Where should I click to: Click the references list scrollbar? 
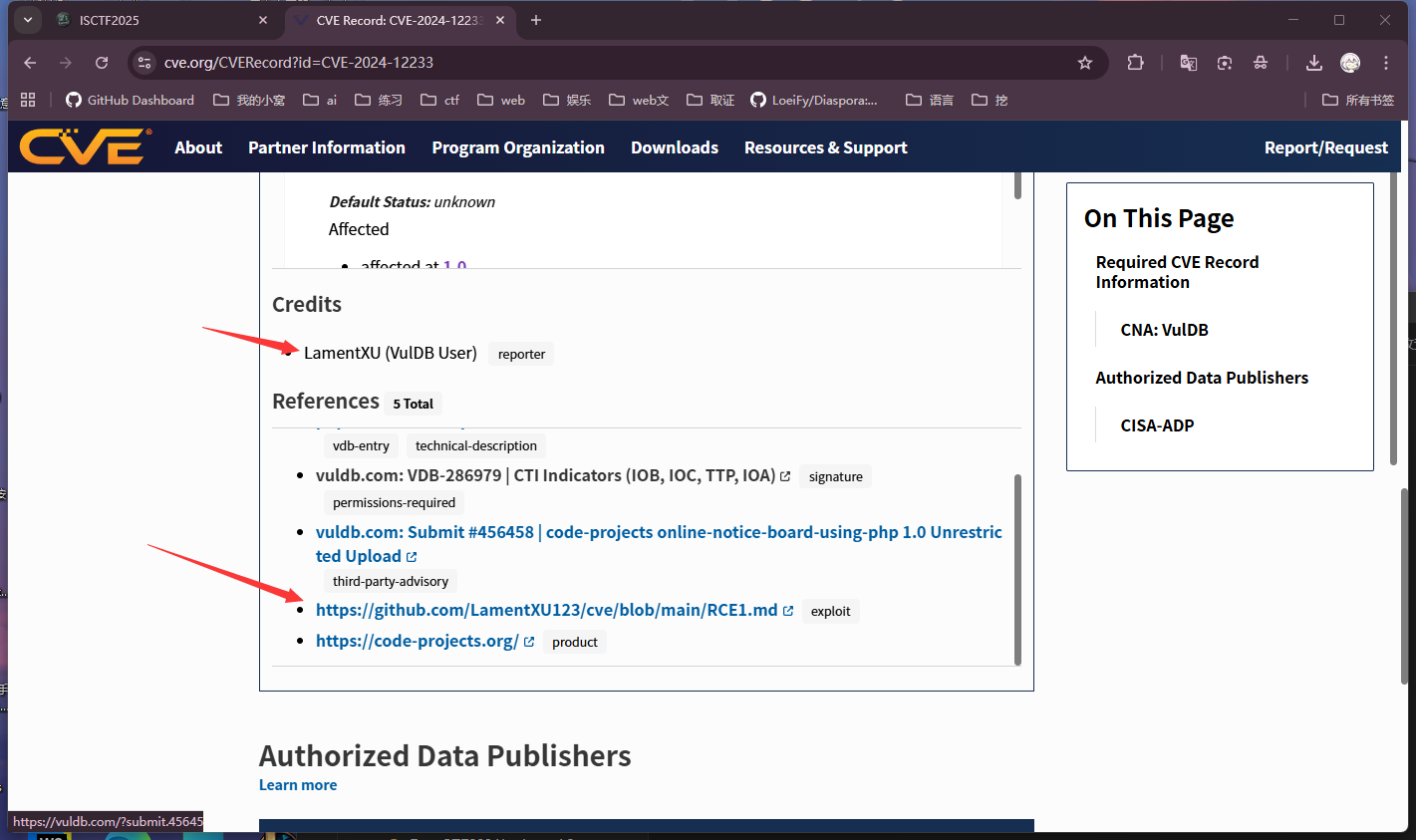pos(1017,568)
